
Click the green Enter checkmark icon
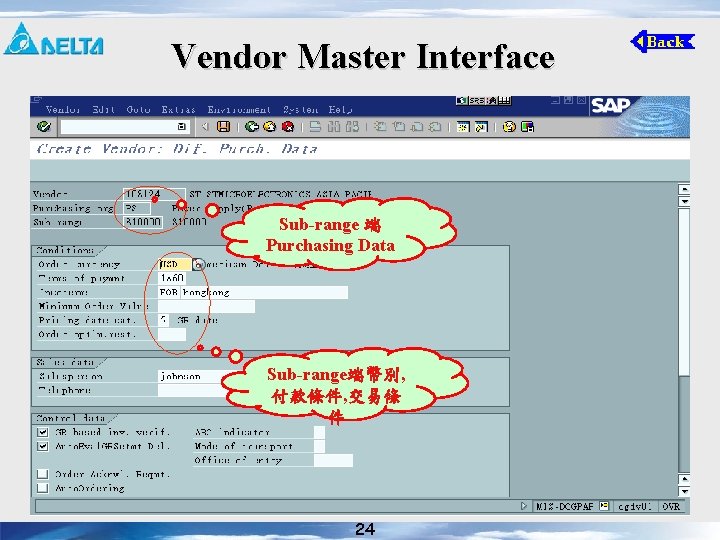coord(44,127)
